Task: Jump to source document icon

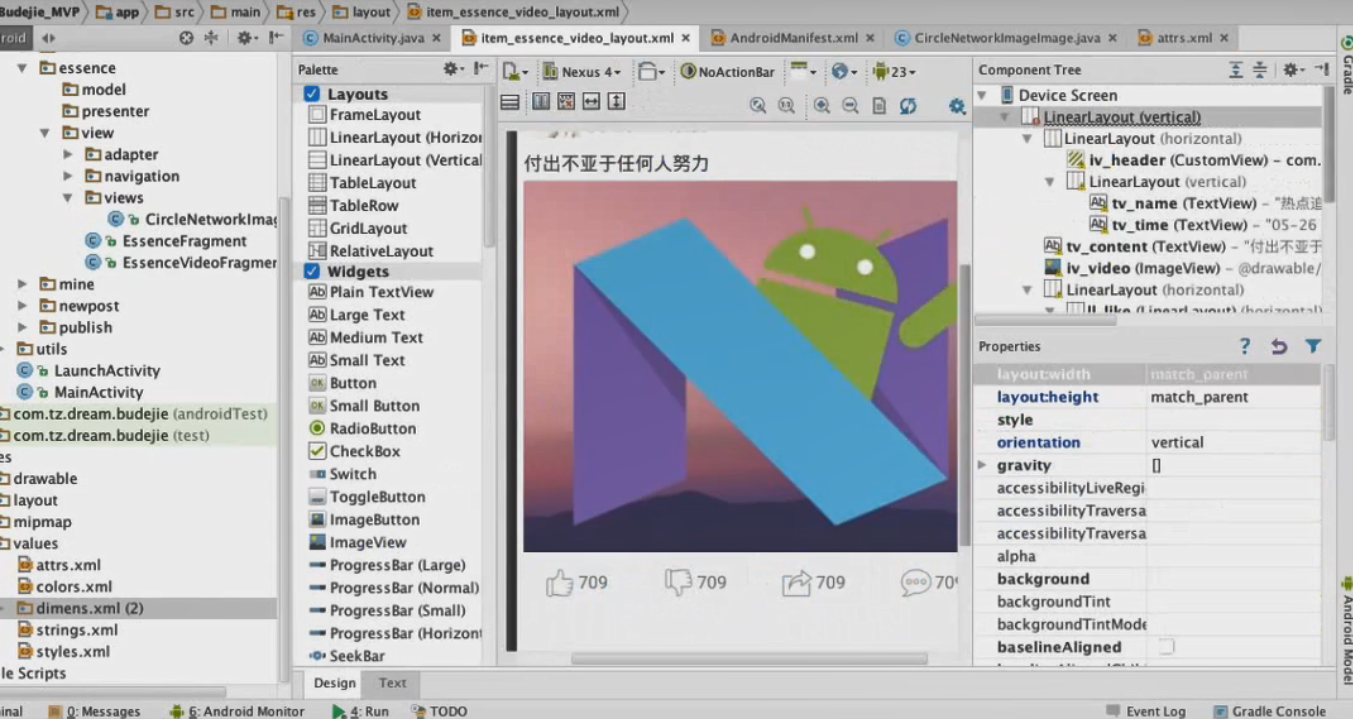Action: (x=879, y=105)
